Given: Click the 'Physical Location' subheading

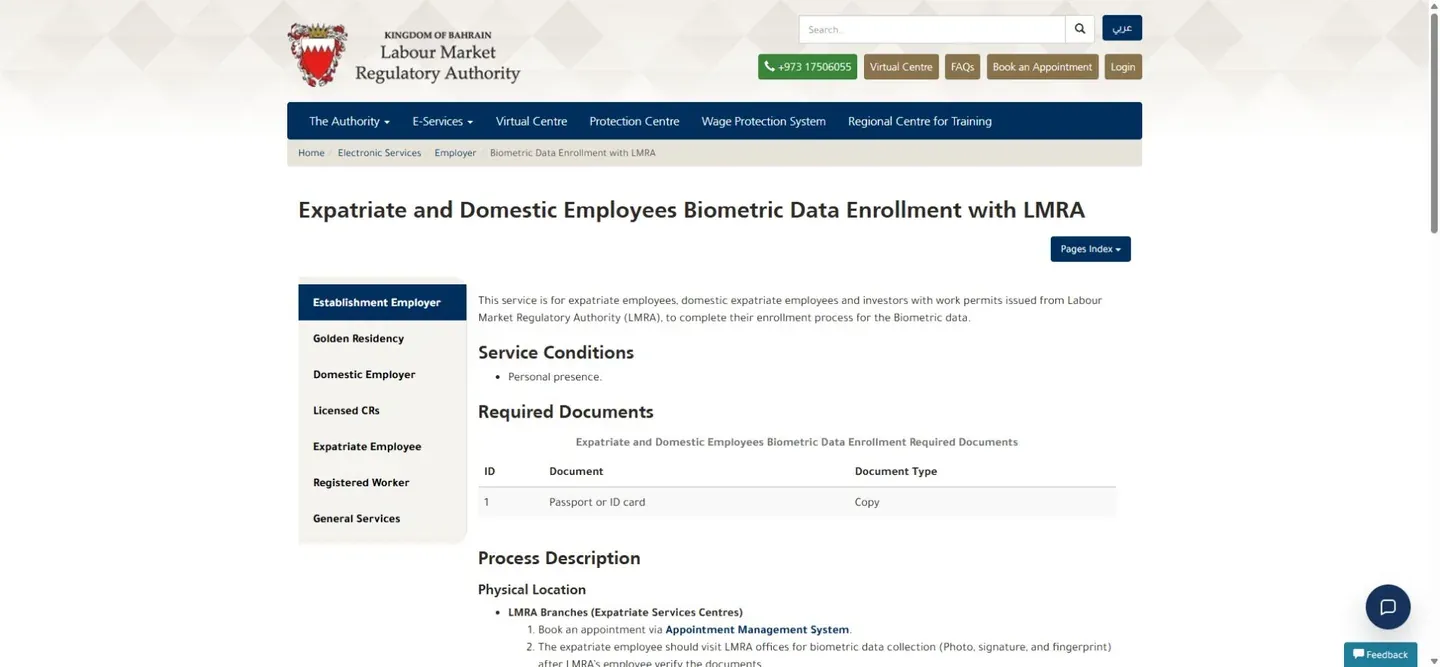Looking at the screenshot, I should point(532,590).
